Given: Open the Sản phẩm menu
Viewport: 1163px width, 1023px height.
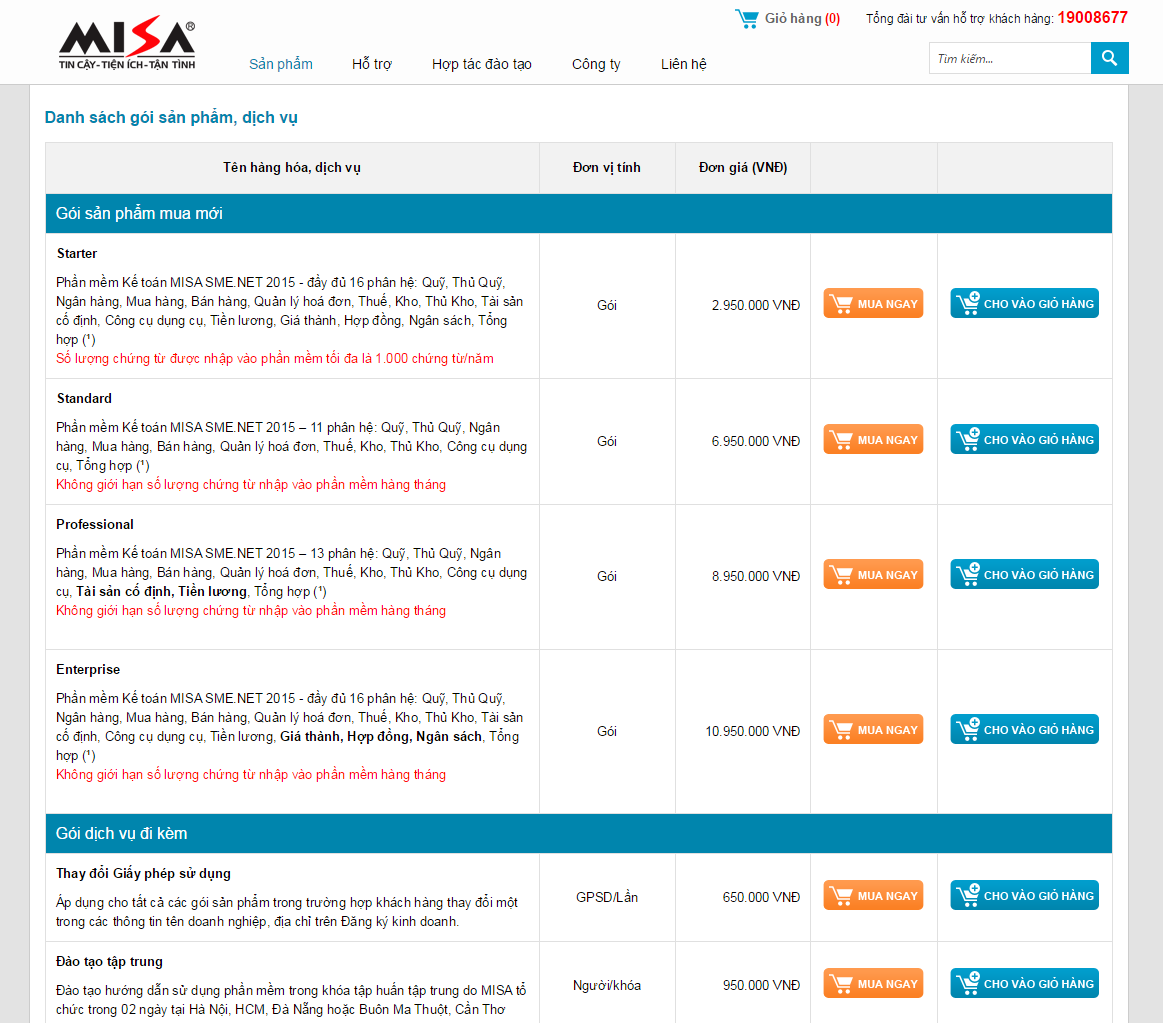Looking at the screenshot, I should tap(281, 64).
